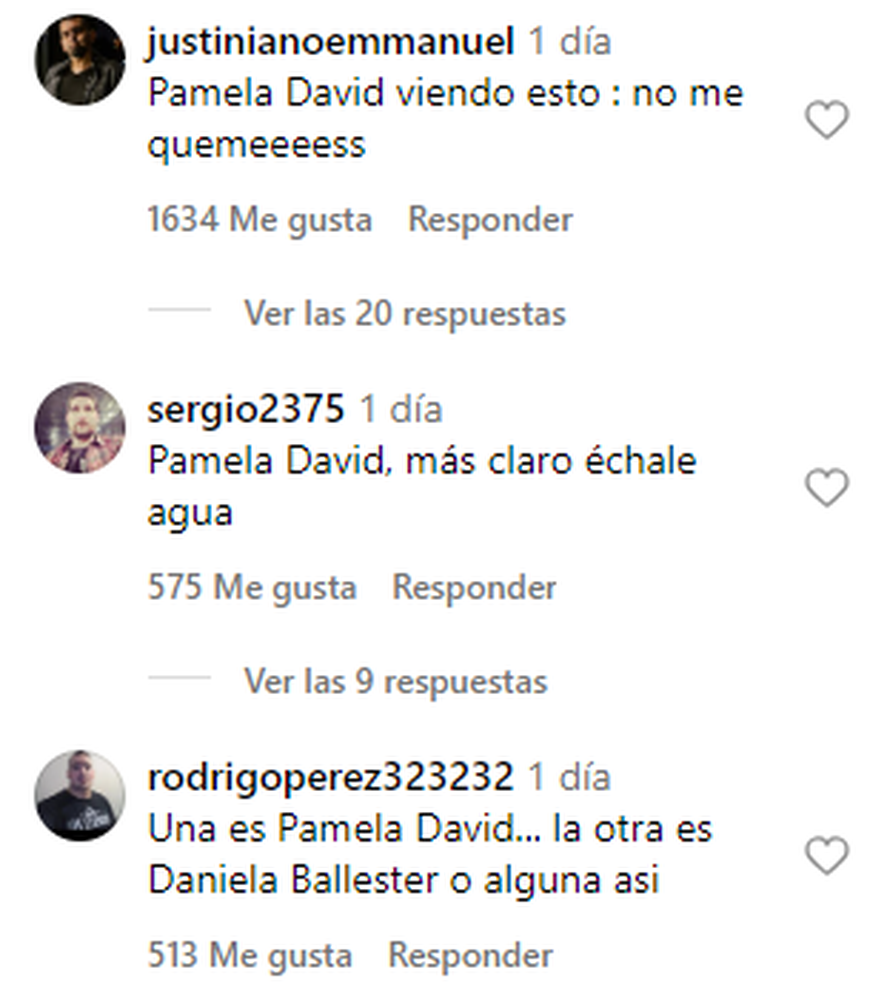Expand Ver las 20 respuestas

[x=405, y=314]
